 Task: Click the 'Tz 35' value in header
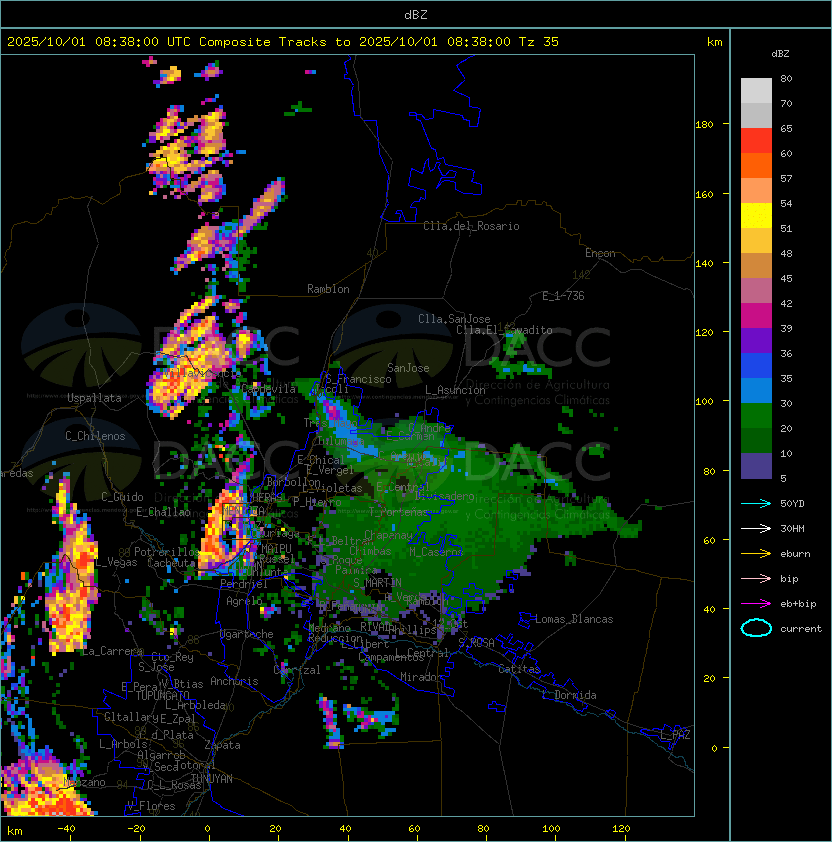539,42
